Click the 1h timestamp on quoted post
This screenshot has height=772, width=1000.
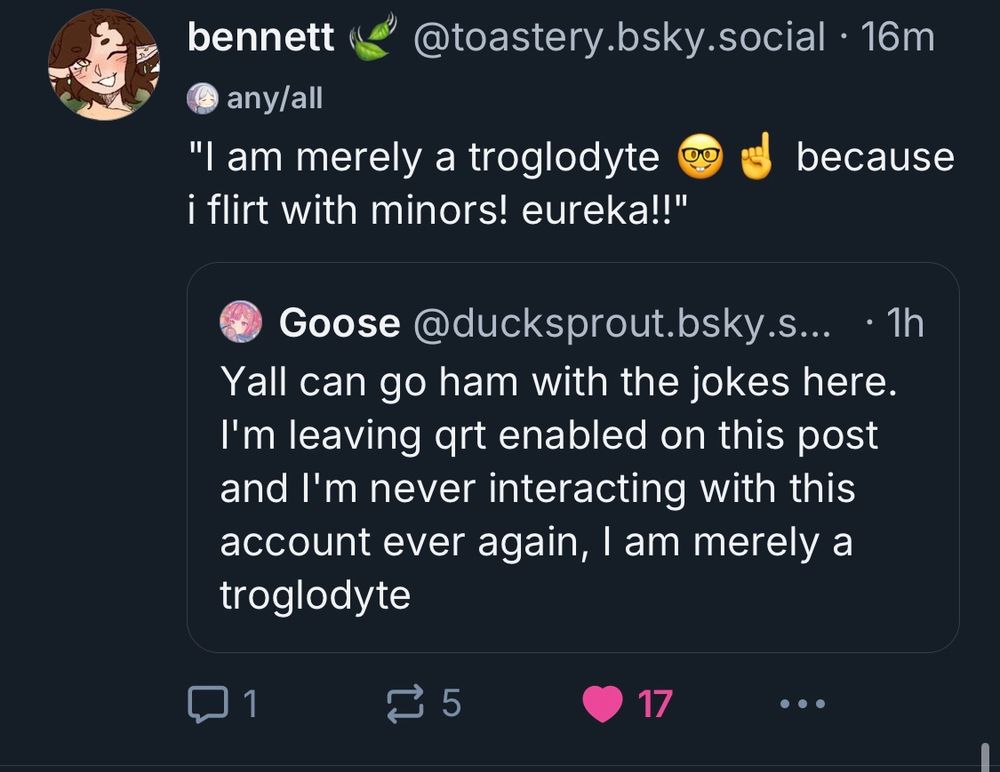[x=906, y=323]
